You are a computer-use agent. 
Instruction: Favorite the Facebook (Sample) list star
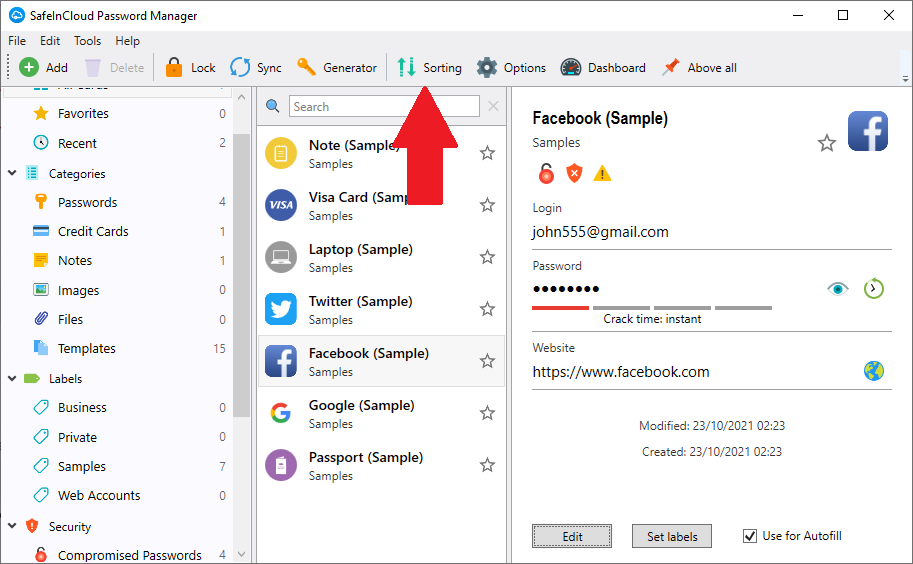487,361
